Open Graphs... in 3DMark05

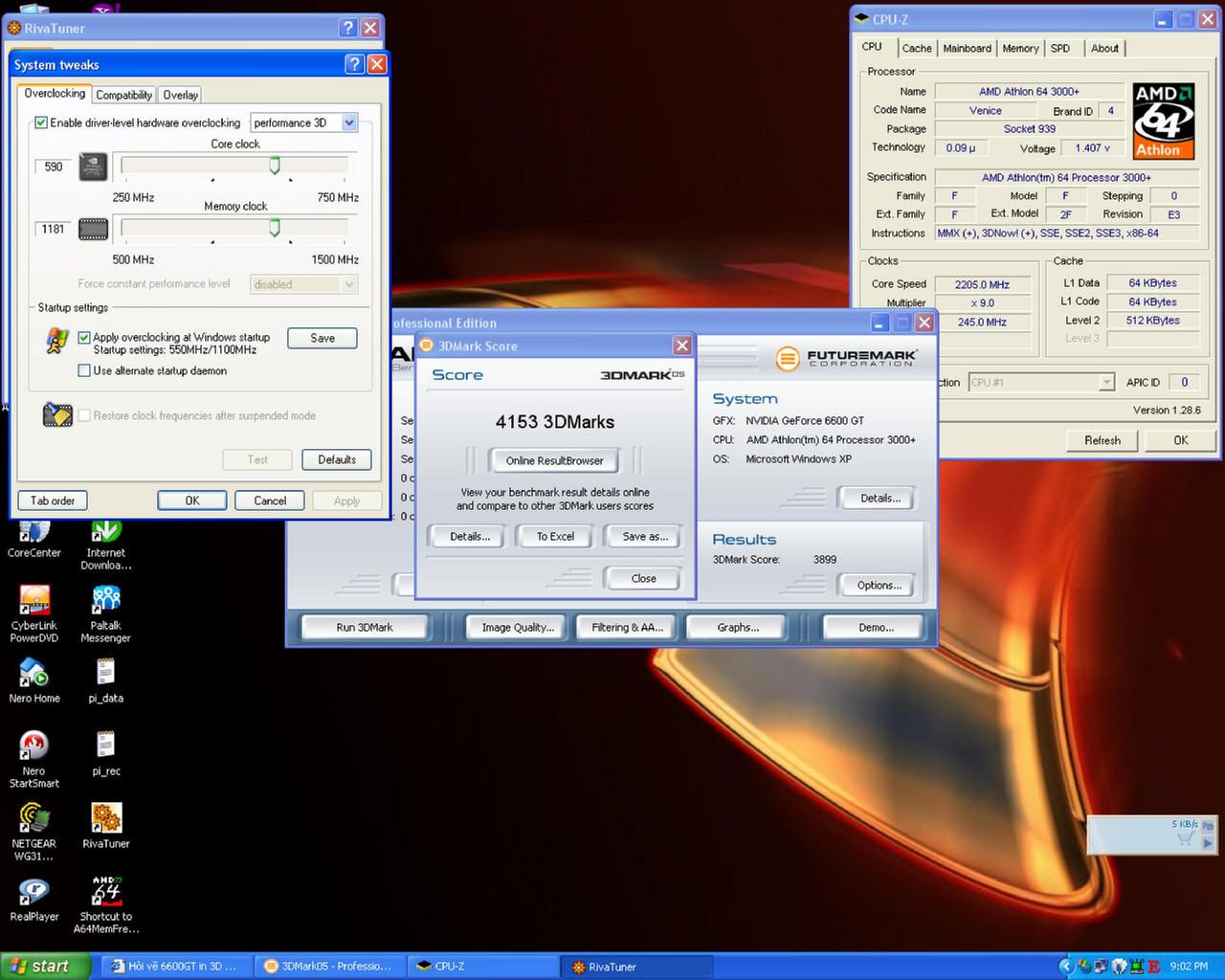pos(738,627)
